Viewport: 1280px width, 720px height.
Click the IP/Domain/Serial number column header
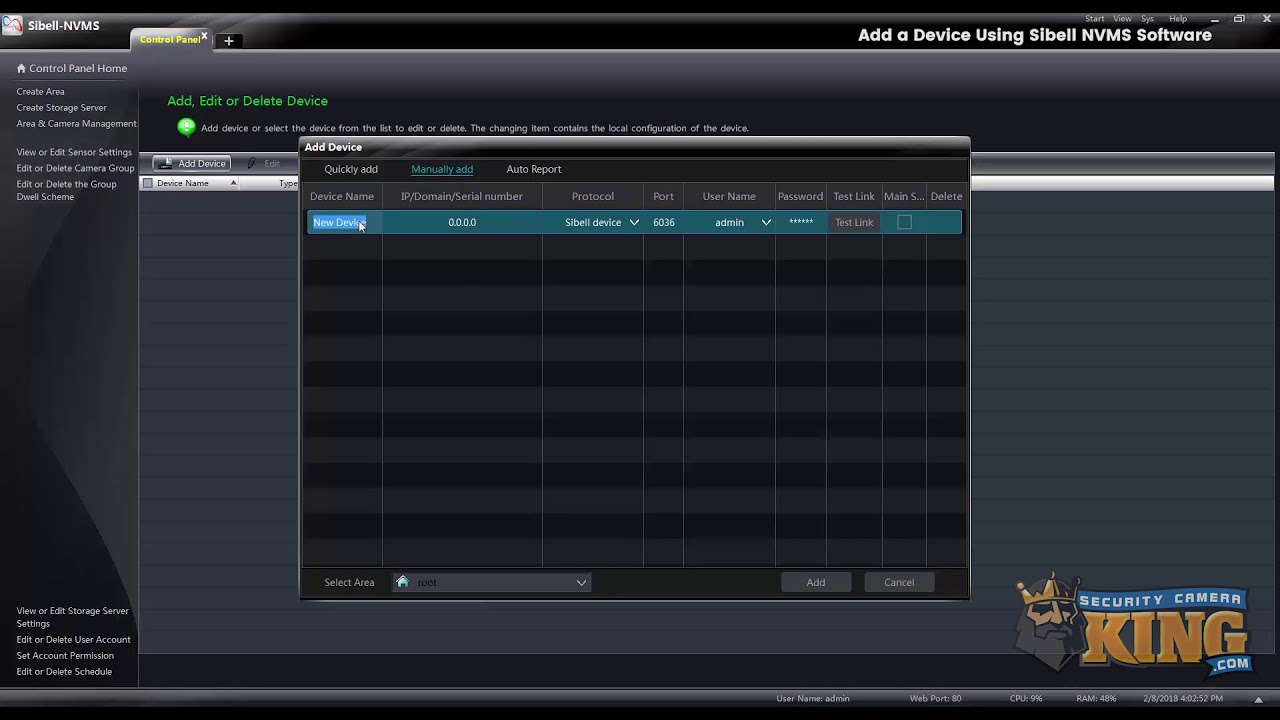coord(462,196)
